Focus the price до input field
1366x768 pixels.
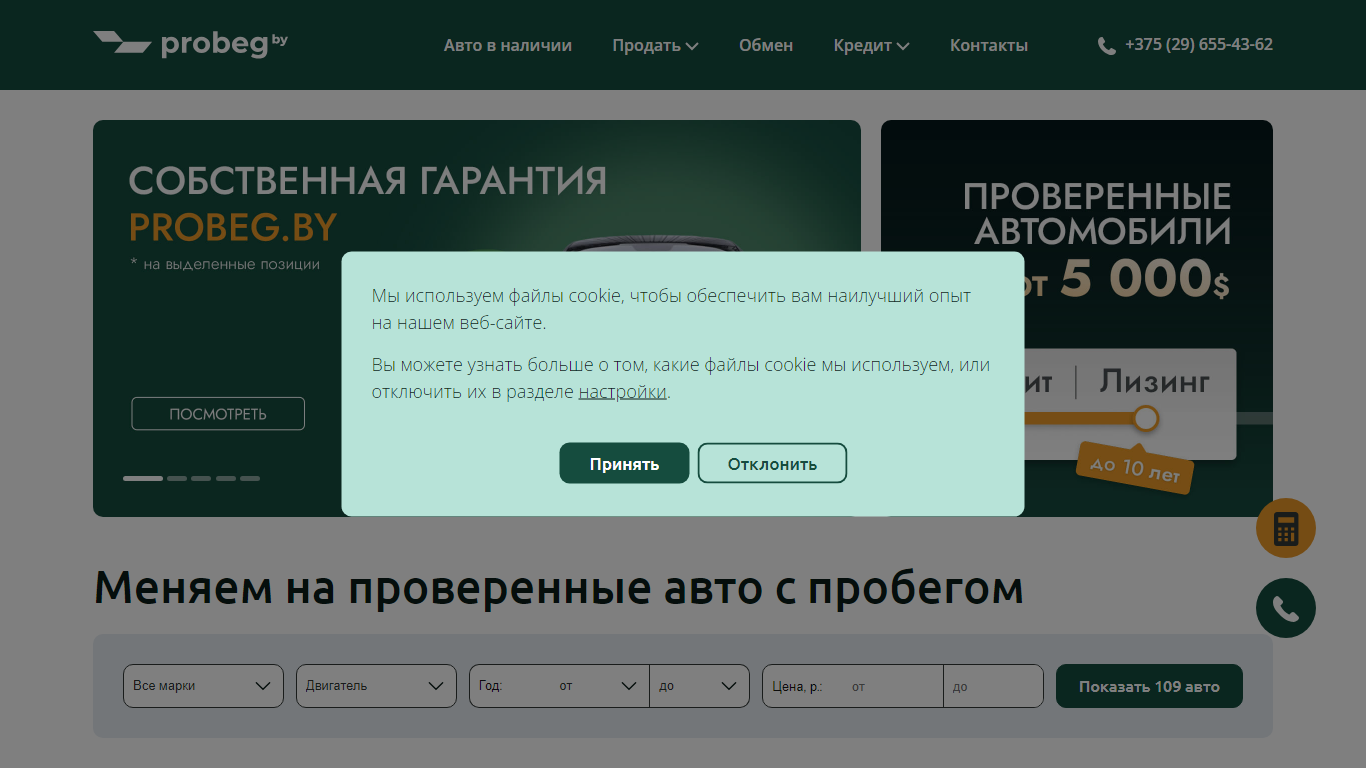pyautogui.click(x=993, y=686)
